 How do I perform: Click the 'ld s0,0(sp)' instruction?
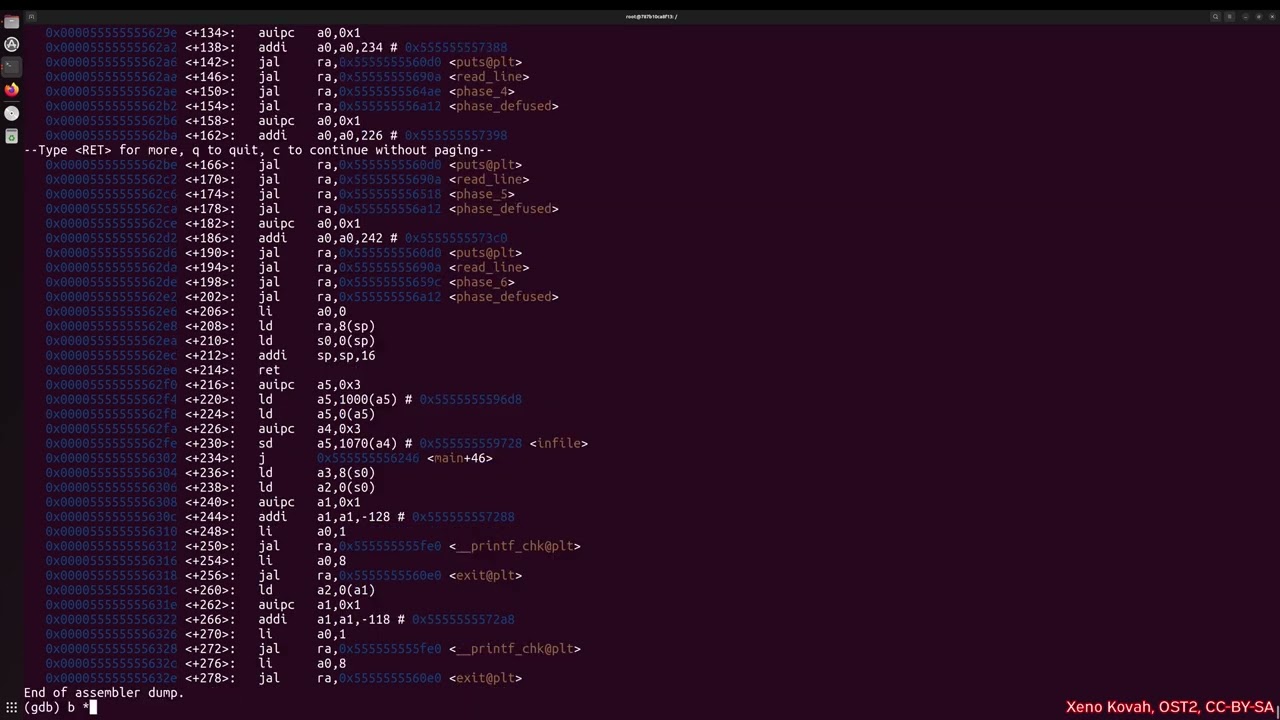pos(316,340)
